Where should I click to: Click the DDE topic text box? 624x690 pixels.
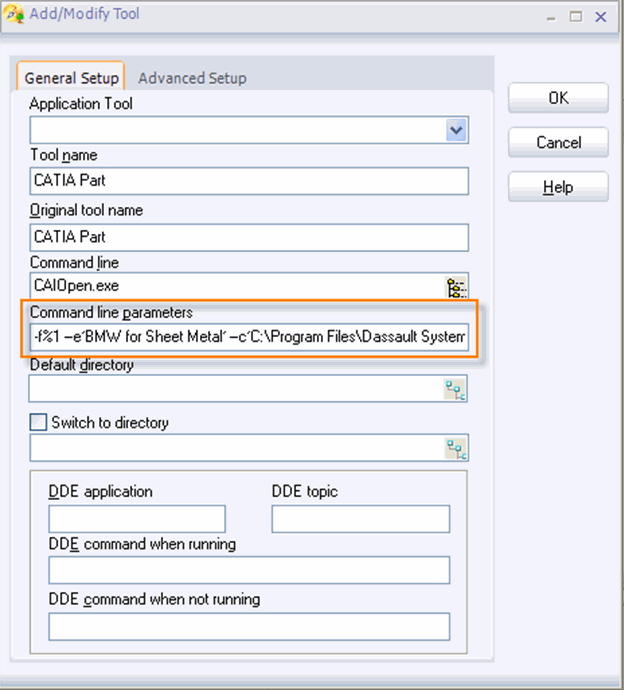pyautogui.click(x=360, y=519)
